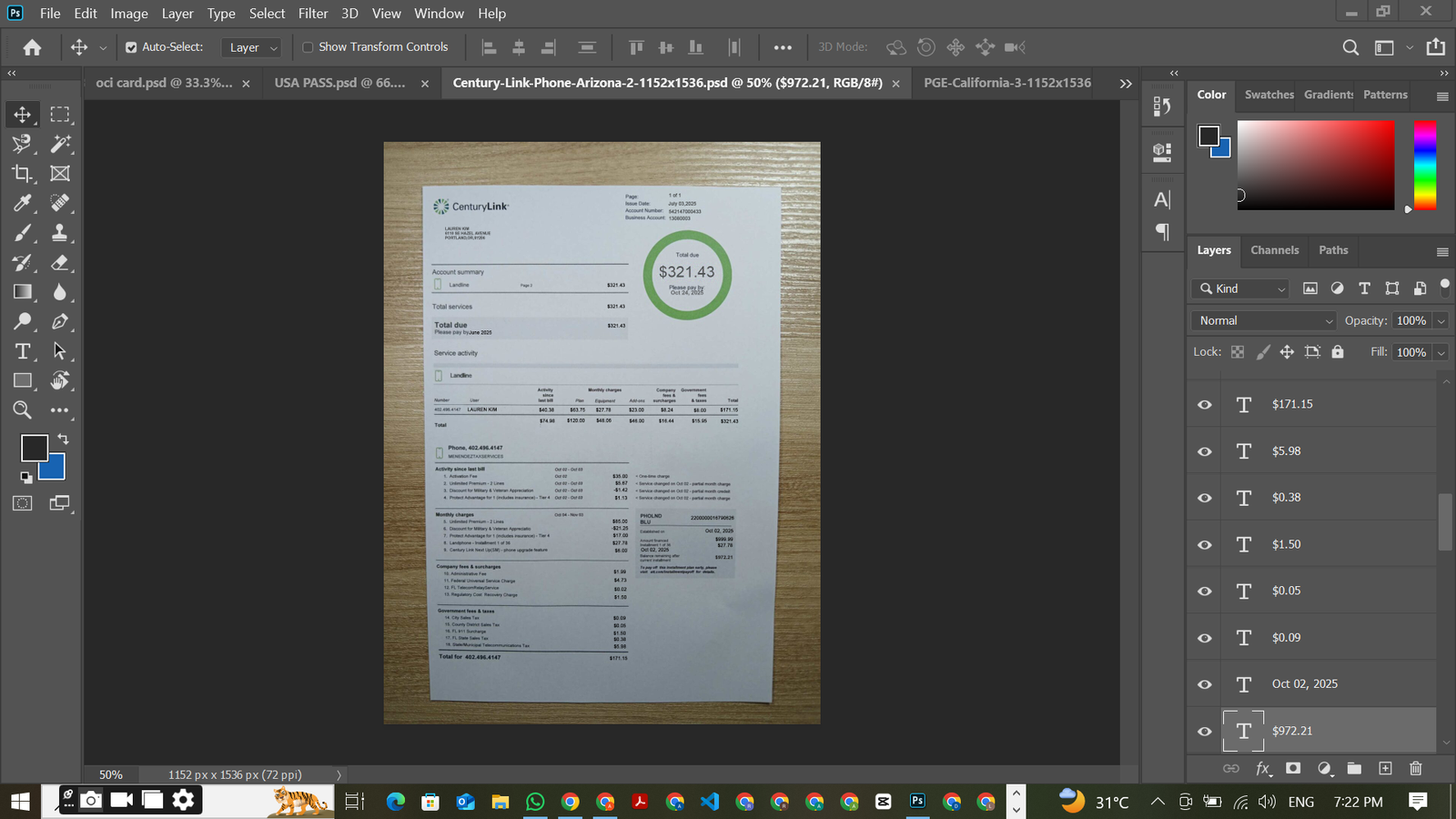Switch to the Swatches tab

tap(1269, 95)
